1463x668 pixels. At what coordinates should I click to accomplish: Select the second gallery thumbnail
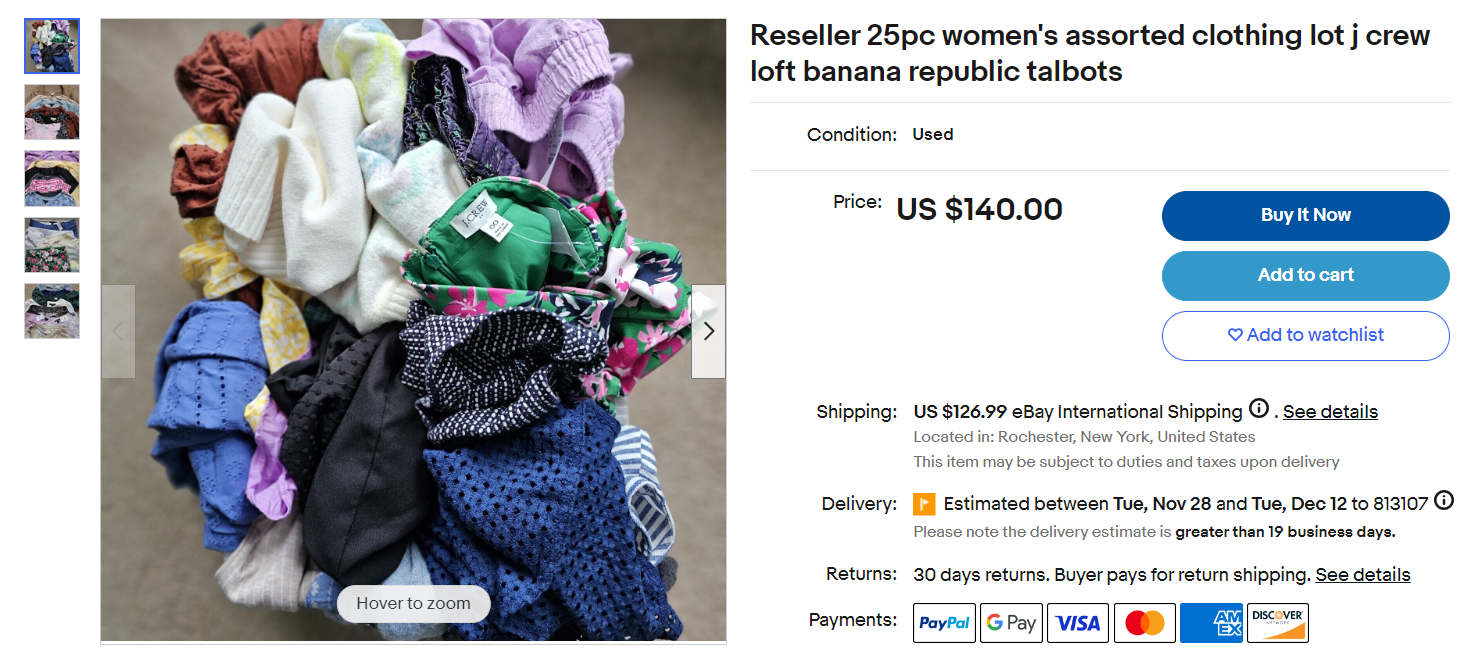pyautogui.click(x=52, y=112)
